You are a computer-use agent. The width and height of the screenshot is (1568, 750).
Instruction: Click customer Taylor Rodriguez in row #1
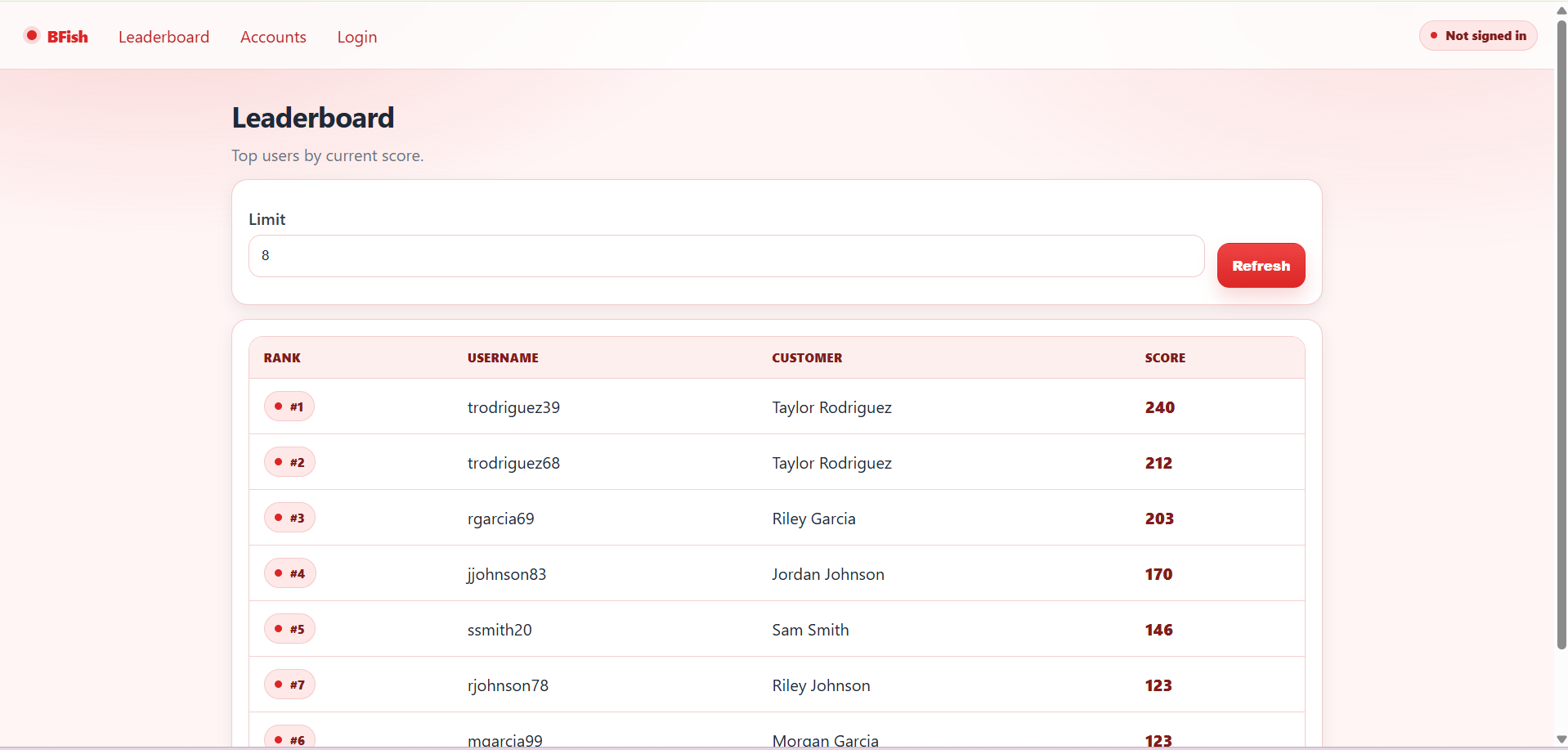(831, 407)
